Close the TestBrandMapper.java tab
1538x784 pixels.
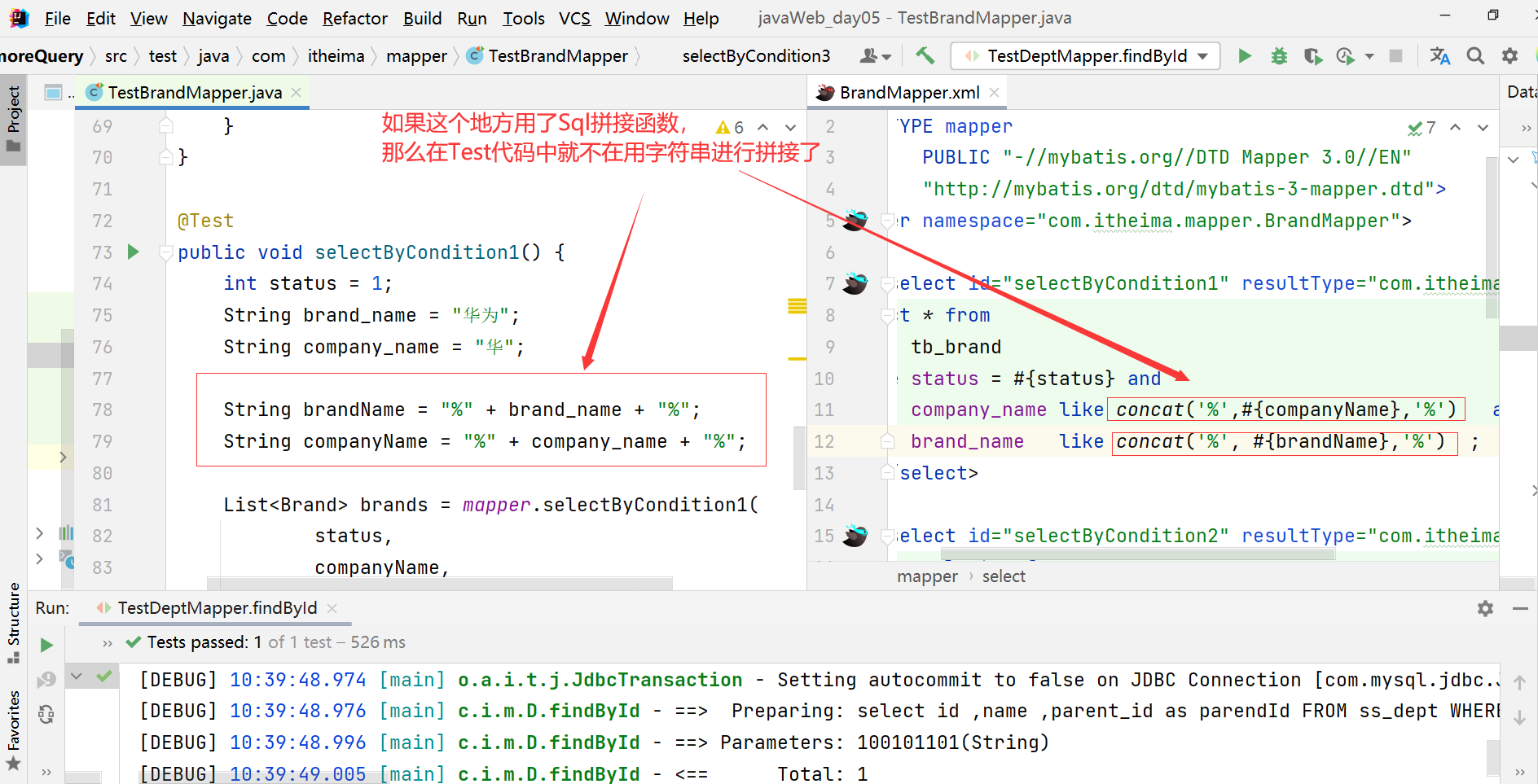coord(297,93)
